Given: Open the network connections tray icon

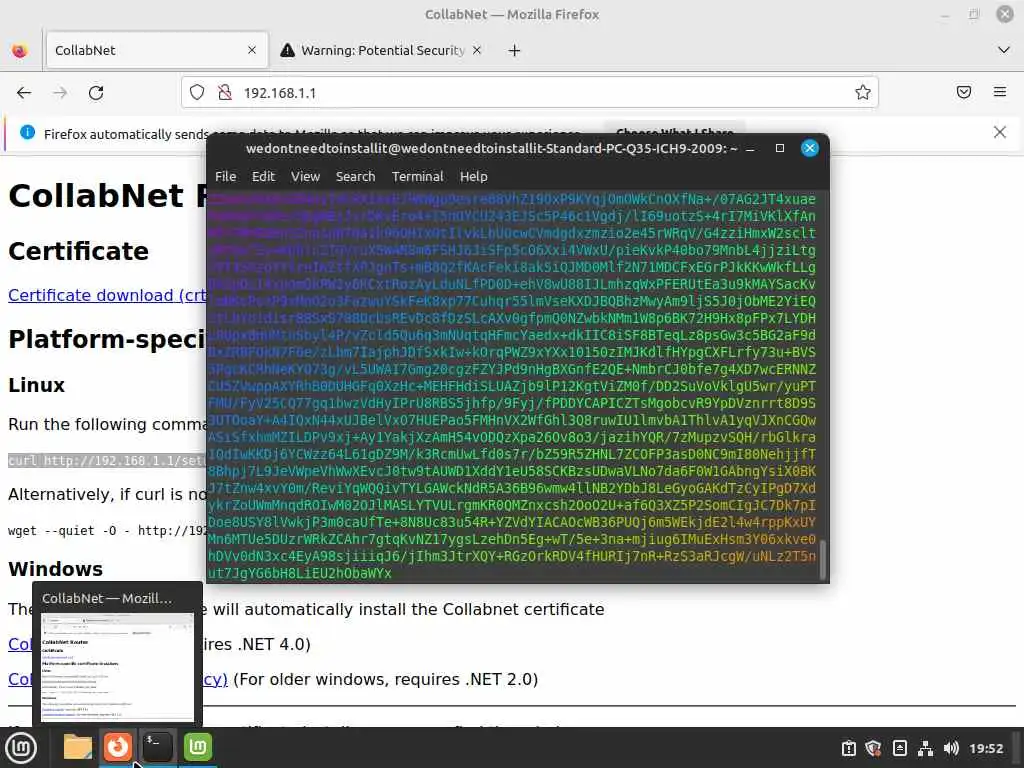Looking at the screenshot, I should pyautogui.click(x=925, y=748).
